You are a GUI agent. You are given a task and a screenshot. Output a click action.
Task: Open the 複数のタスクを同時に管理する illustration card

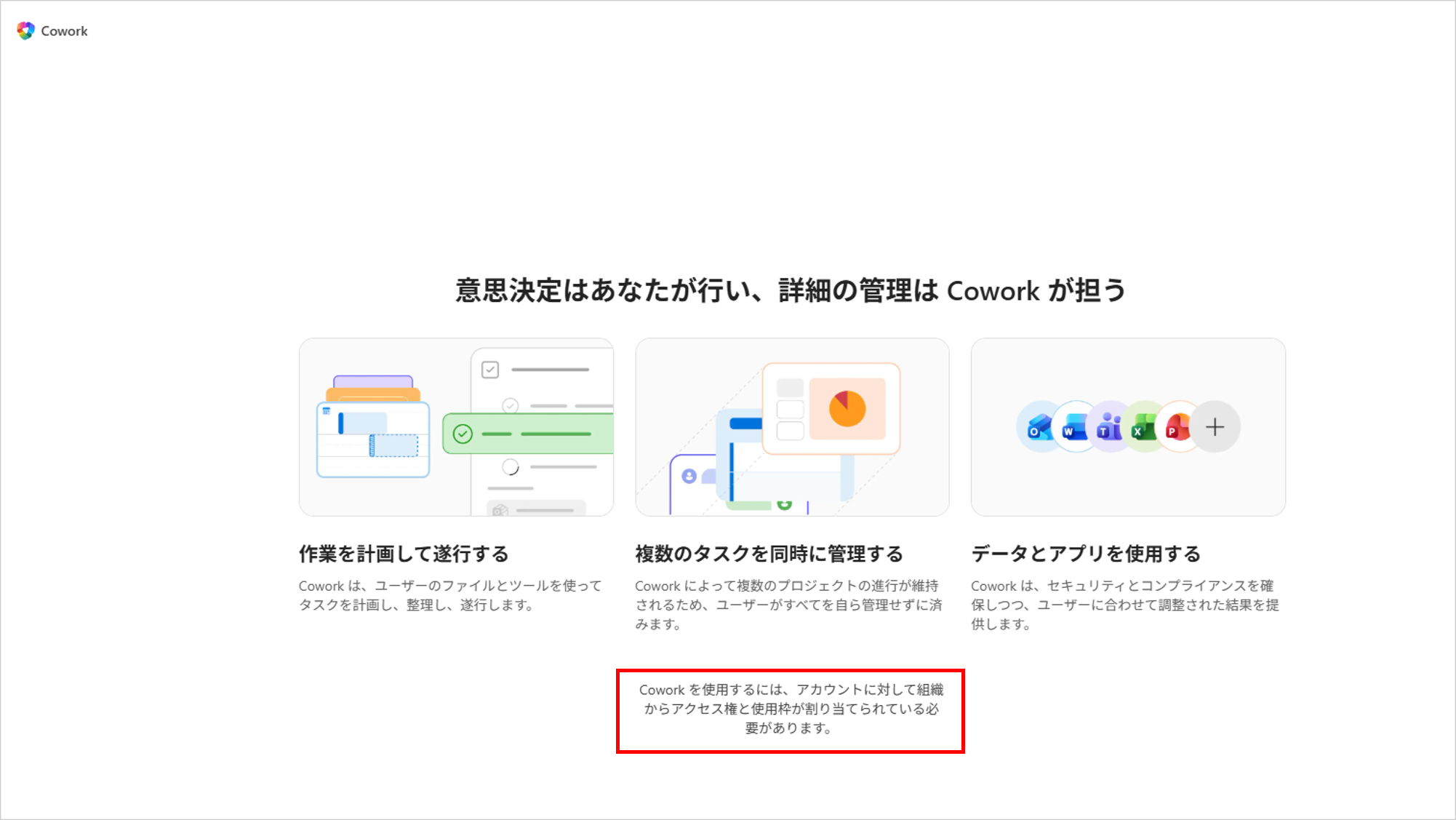tap(792, 427)
